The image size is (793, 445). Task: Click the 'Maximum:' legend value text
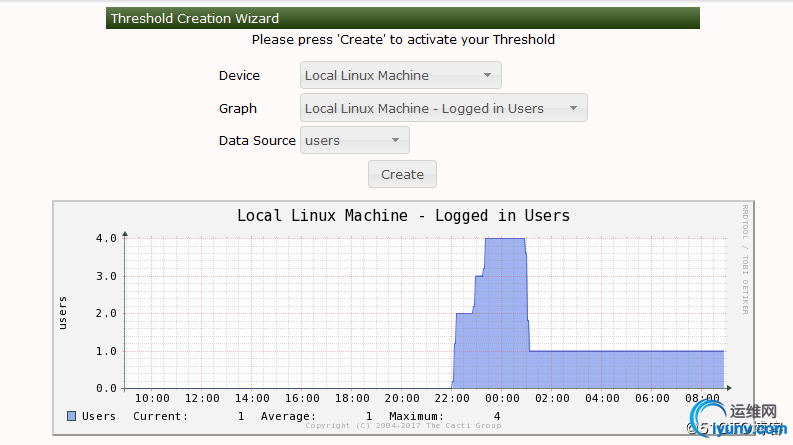pyautogui.click(x=416, y=416)
